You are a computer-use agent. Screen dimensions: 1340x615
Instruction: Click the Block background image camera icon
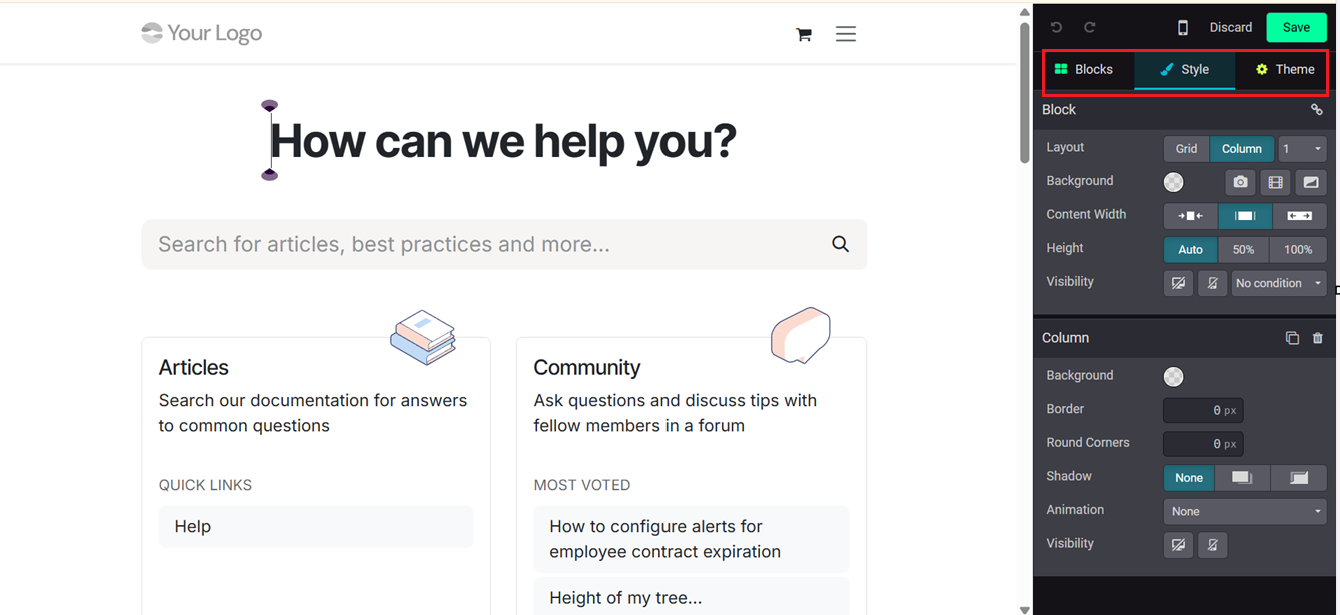[1240, 182]
